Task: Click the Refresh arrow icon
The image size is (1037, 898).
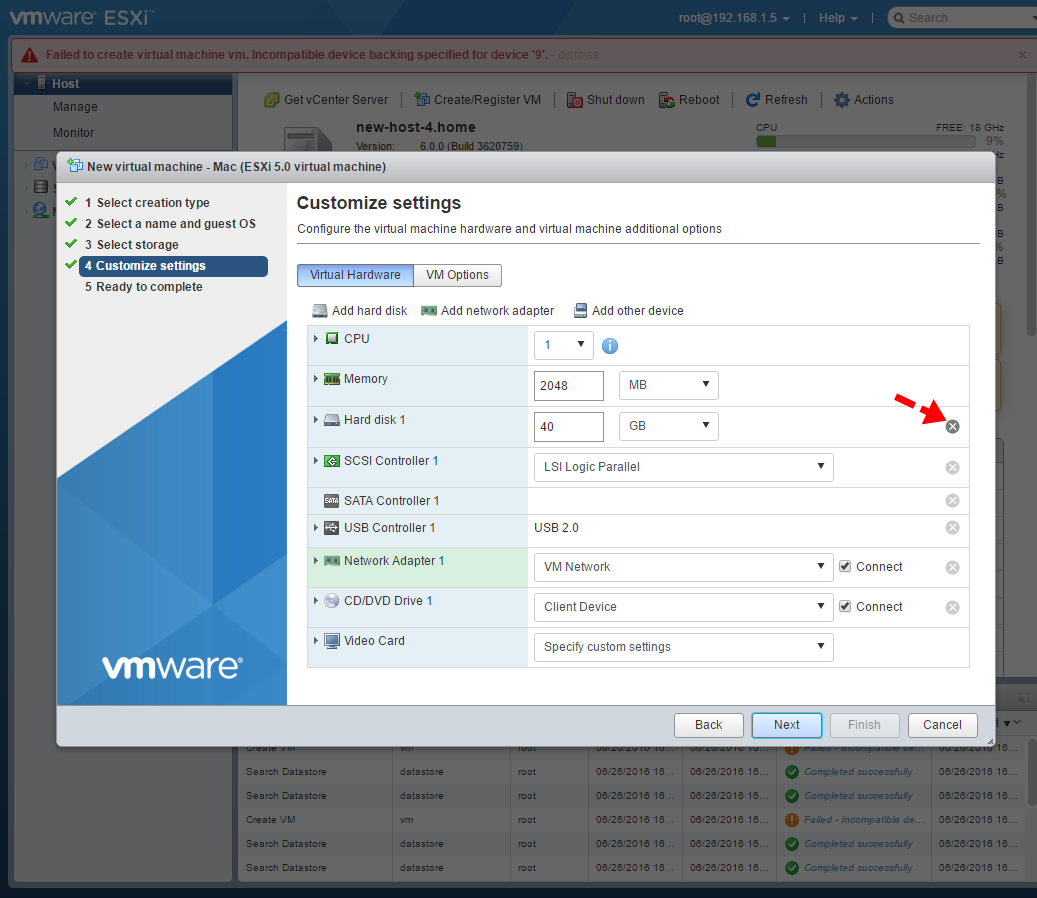Action: (x=753, y=100)
